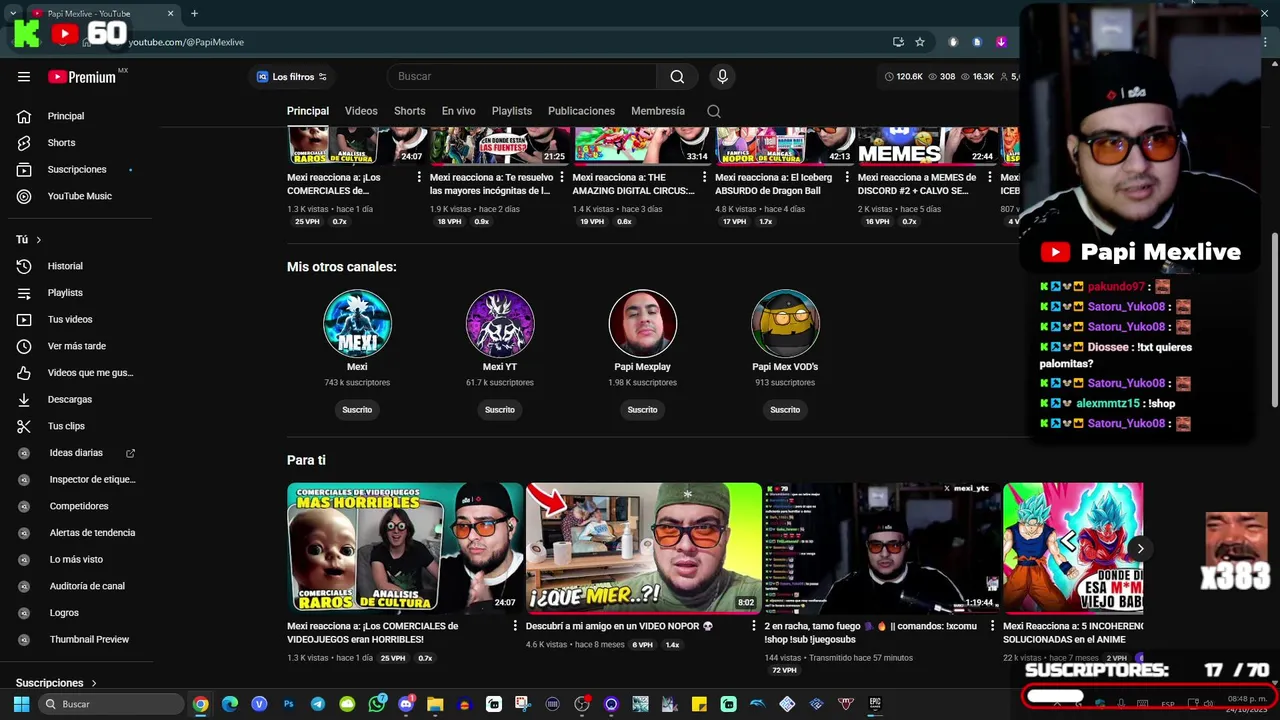Click the Windows taskbar Buscar box
This screenshot has height=720, width=1280.
[112, 704]
